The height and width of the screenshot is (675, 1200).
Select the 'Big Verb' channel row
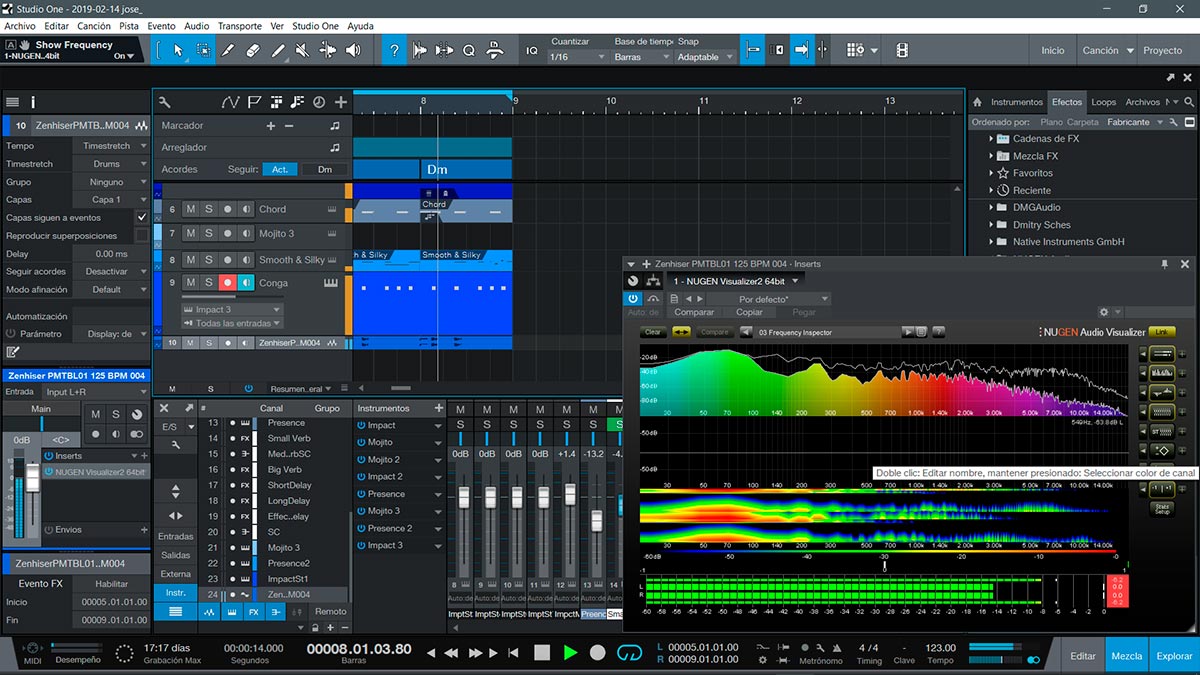[x=277, y=469]
